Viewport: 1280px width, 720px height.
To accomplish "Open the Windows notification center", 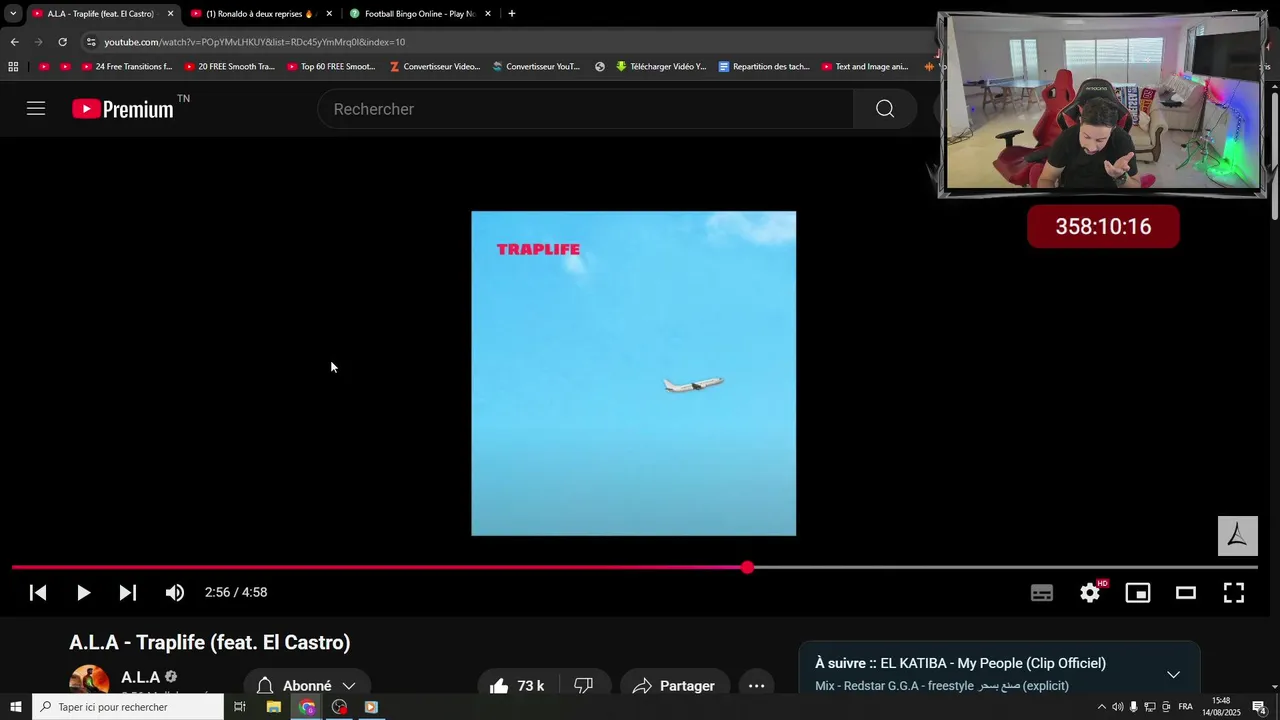I will (x=1259, y=707).
